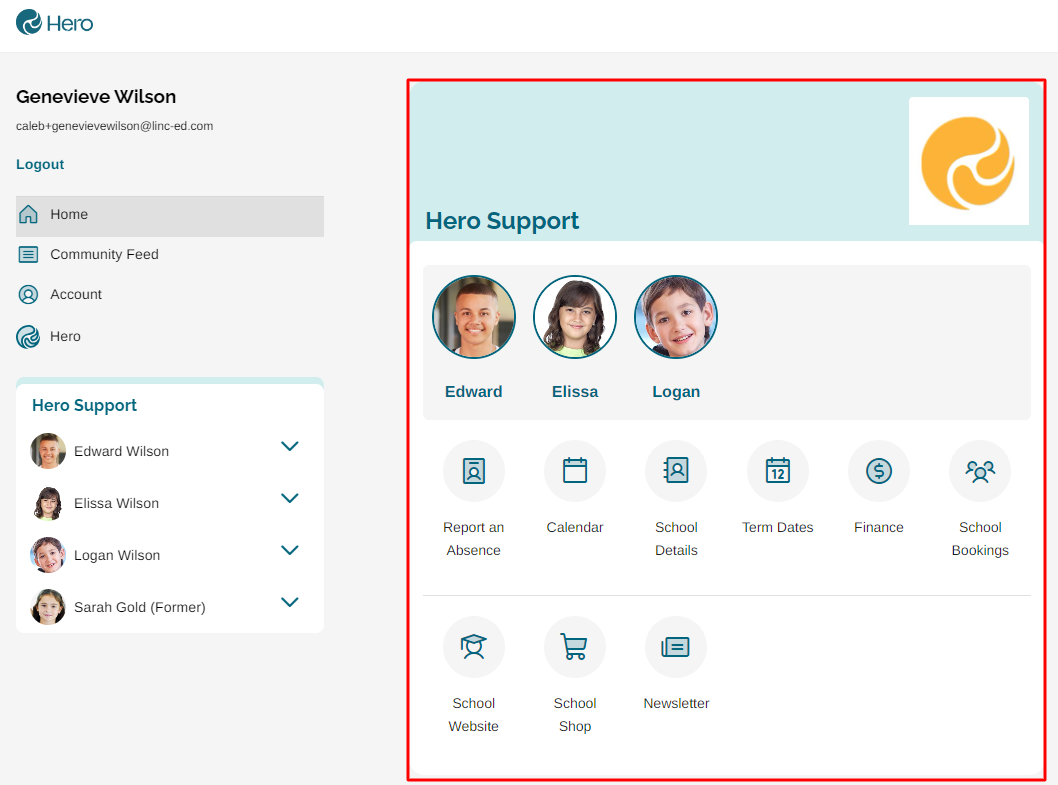Open the School Website icon
Screen dimensions: 1058x785
[474, 647]
